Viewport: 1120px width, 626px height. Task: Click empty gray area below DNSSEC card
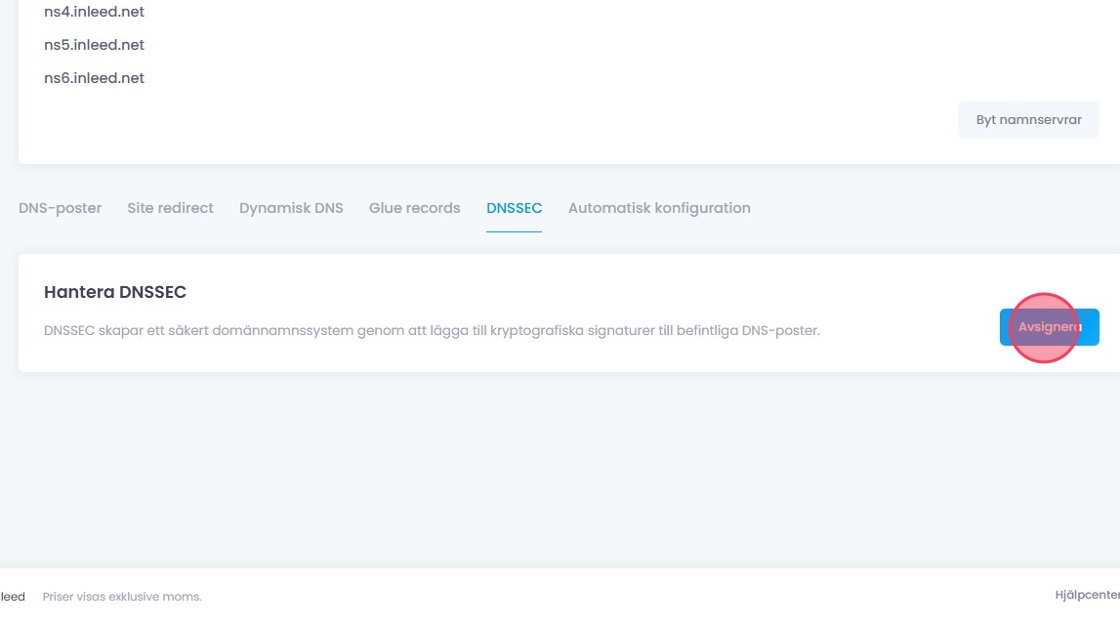click(x=560, y=470)
